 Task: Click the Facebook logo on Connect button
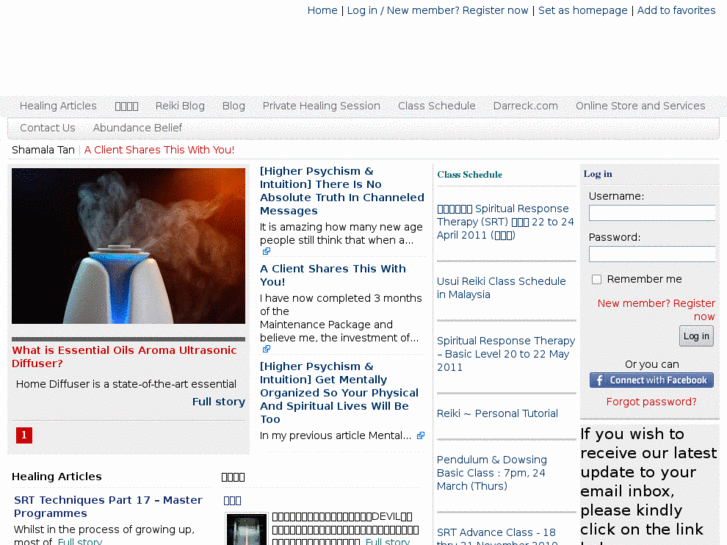[599, 380]
